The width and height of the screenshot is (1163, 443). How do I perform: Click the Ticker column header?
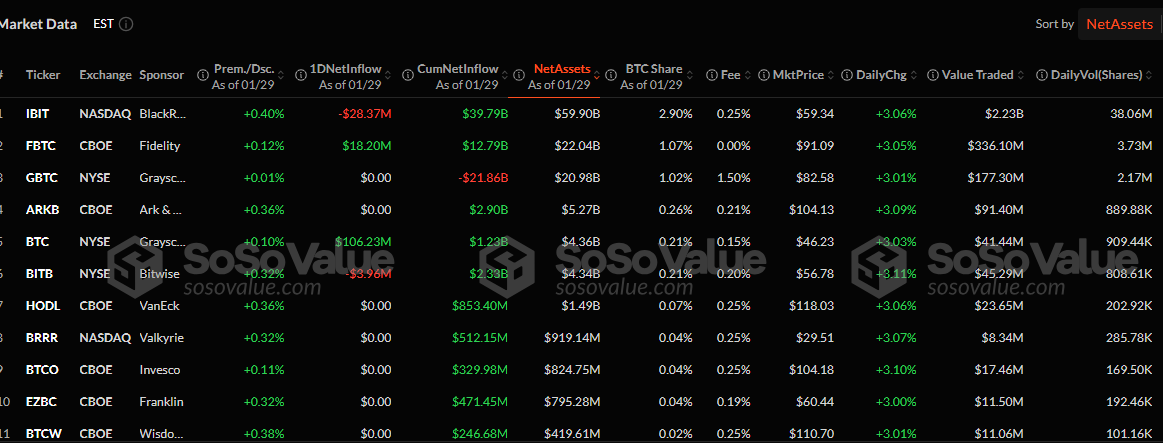tap(43, 75)
